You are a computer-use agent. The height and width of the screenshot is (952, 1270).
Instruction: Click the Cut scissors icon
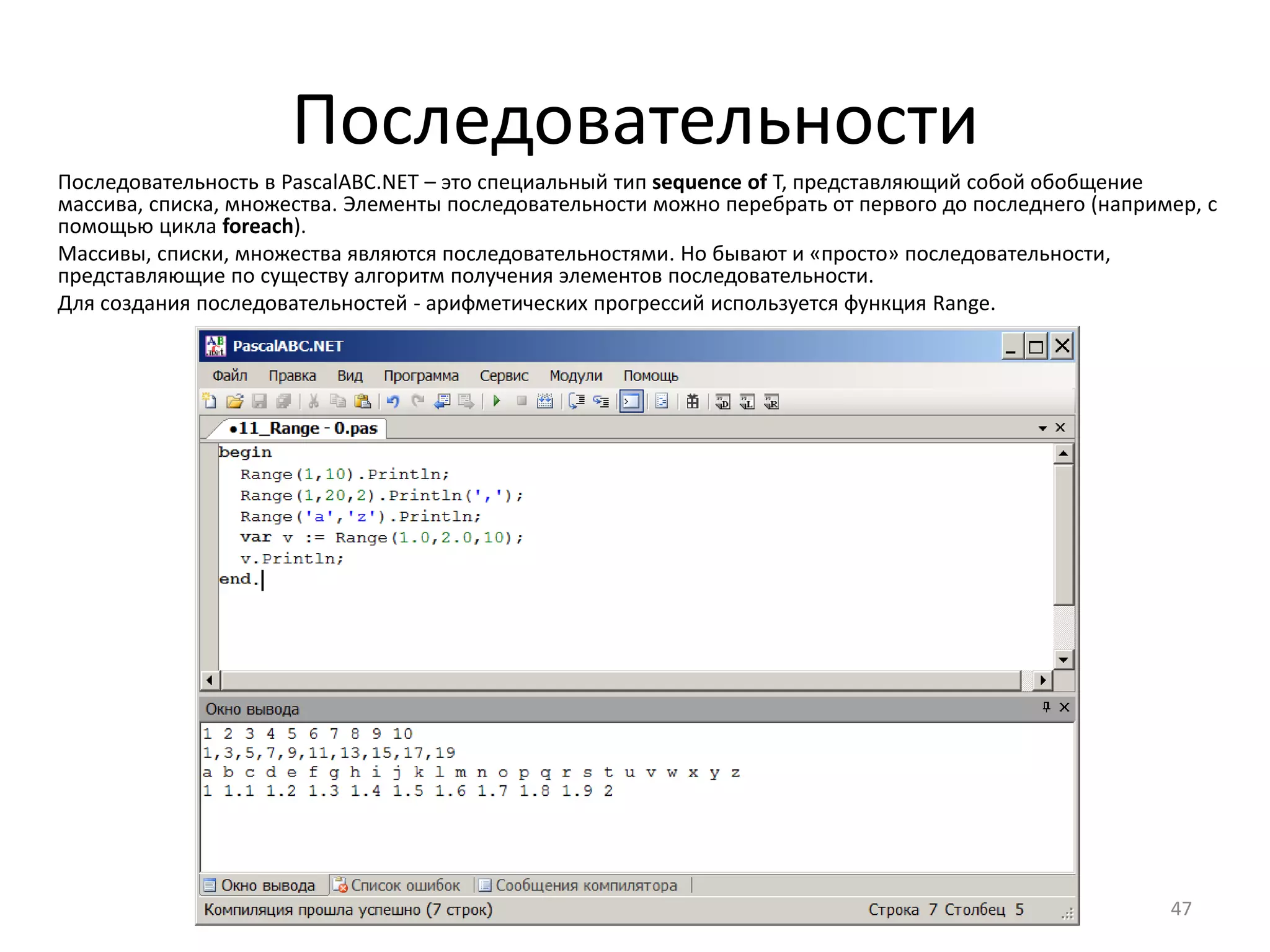(313, 402)
